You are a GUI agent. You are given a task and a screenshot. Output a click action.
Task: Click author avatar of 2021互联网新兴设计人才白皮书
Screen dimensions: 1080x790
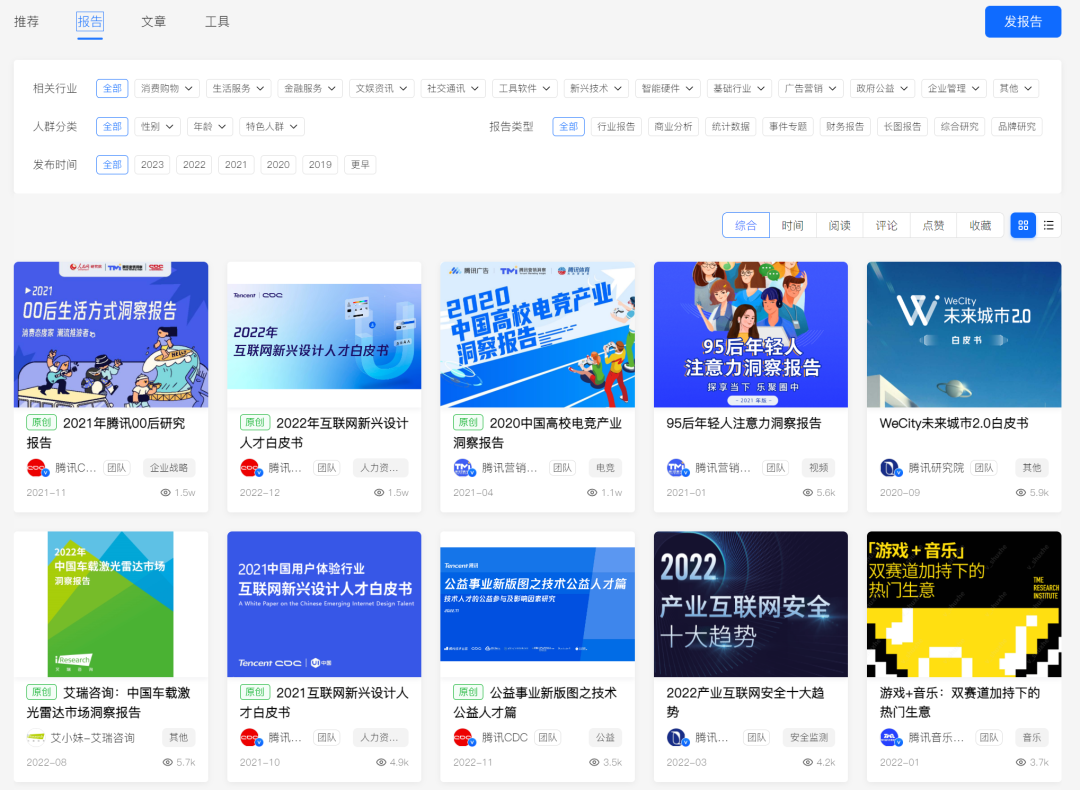[250, 738]
